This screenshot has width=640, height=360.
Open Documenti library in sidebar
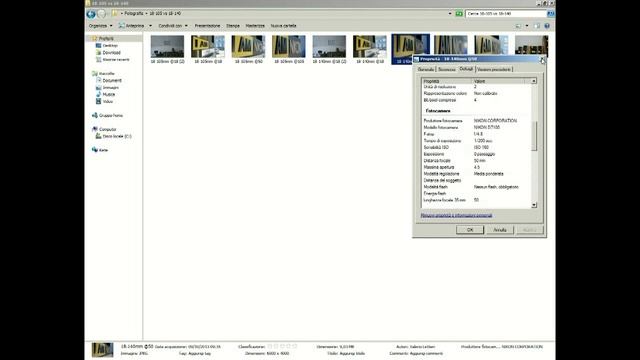(112, 80)
